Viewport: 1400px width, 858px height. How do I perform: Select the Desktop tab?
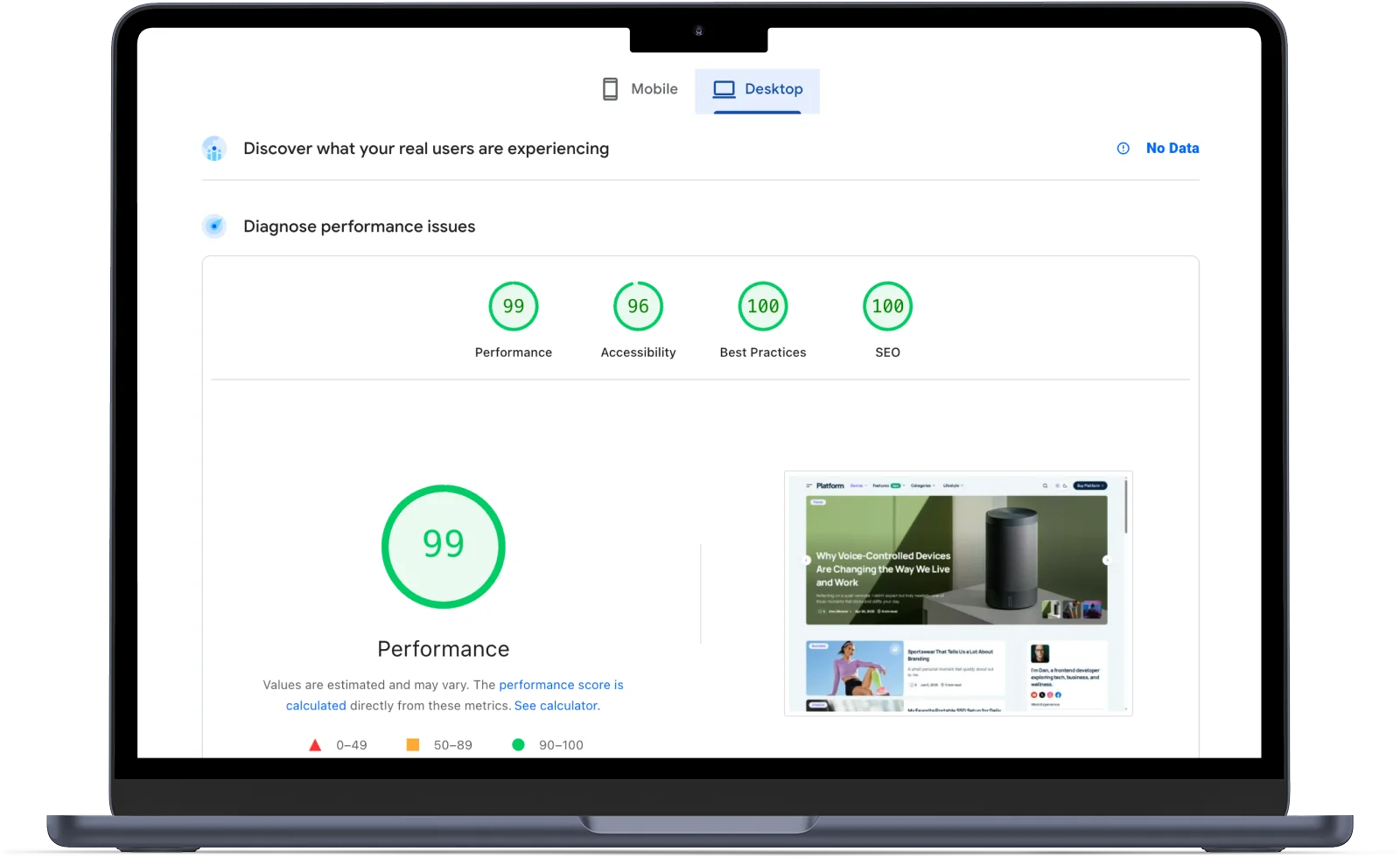point(758,89)
